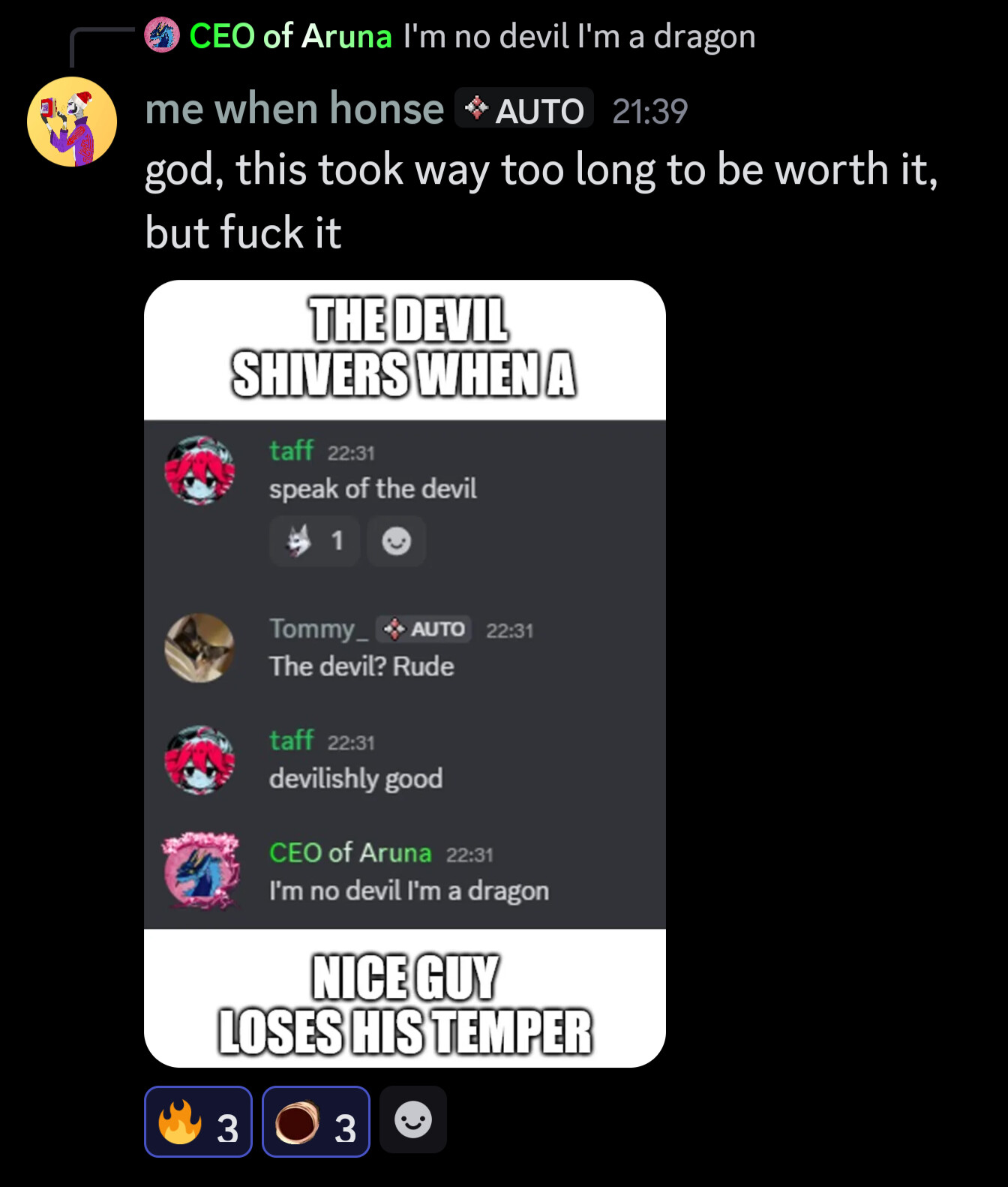Click the smiley add-reaction in meme screenshot
Image resolution: width=1008 pixels, height=1187 pixels.
(x=396, y=540)
